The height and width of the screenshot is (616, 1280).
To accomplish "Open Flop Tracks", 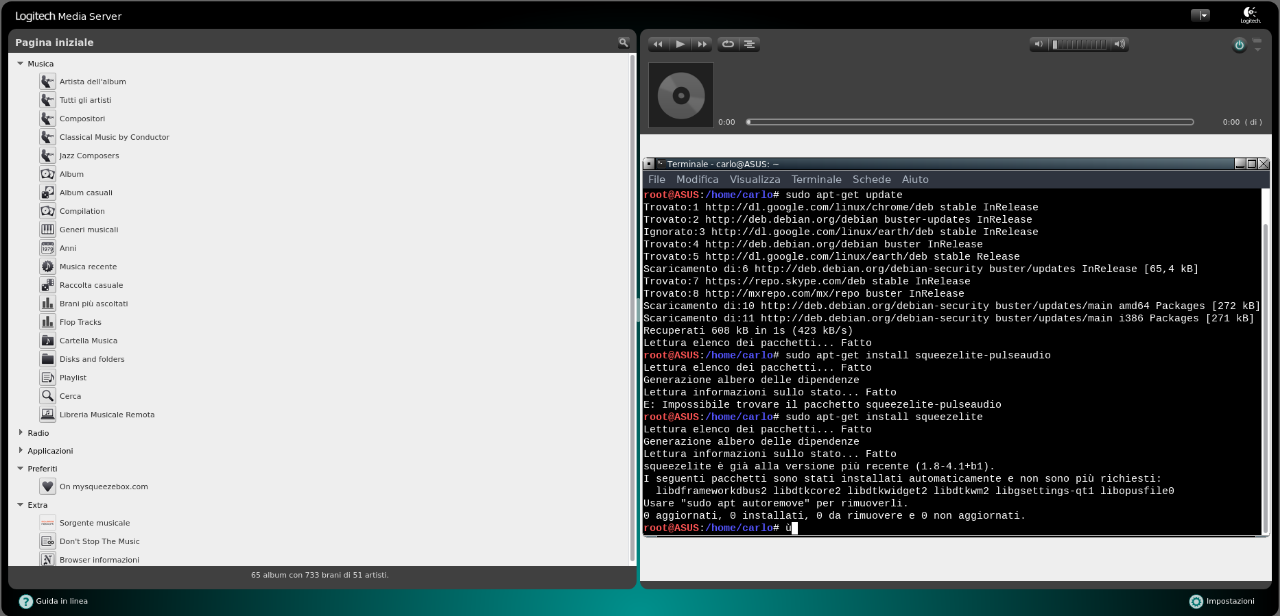I will [80, 322].
